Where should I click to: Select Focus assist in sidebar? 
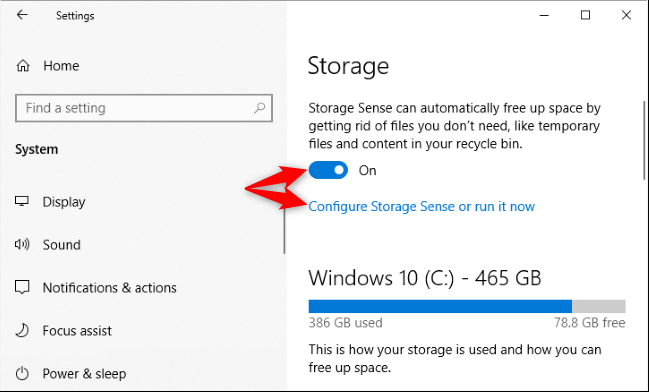(x=77, y=331)
